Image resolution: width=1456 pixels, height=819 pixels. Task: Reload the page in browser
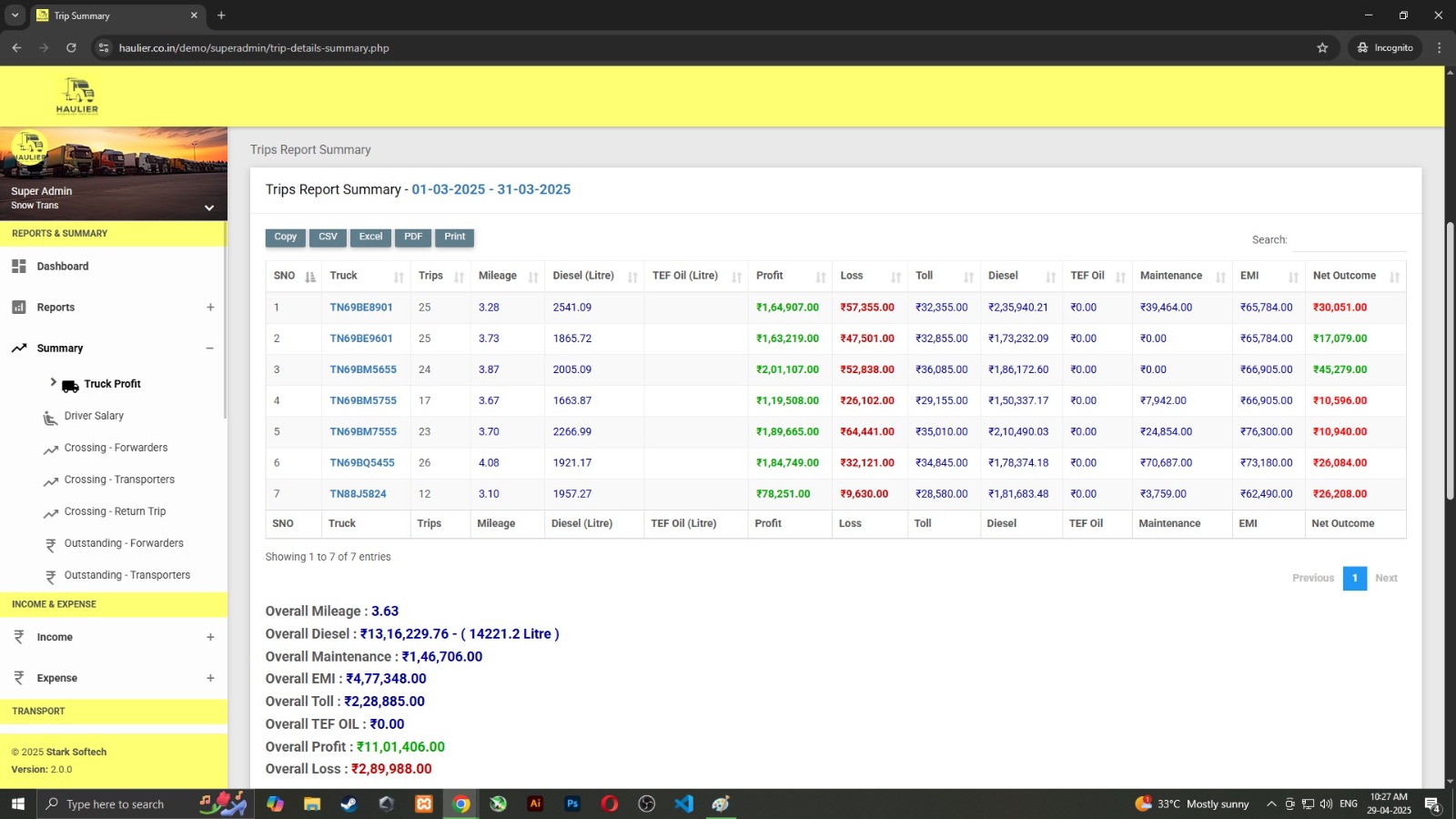[71, 48]
